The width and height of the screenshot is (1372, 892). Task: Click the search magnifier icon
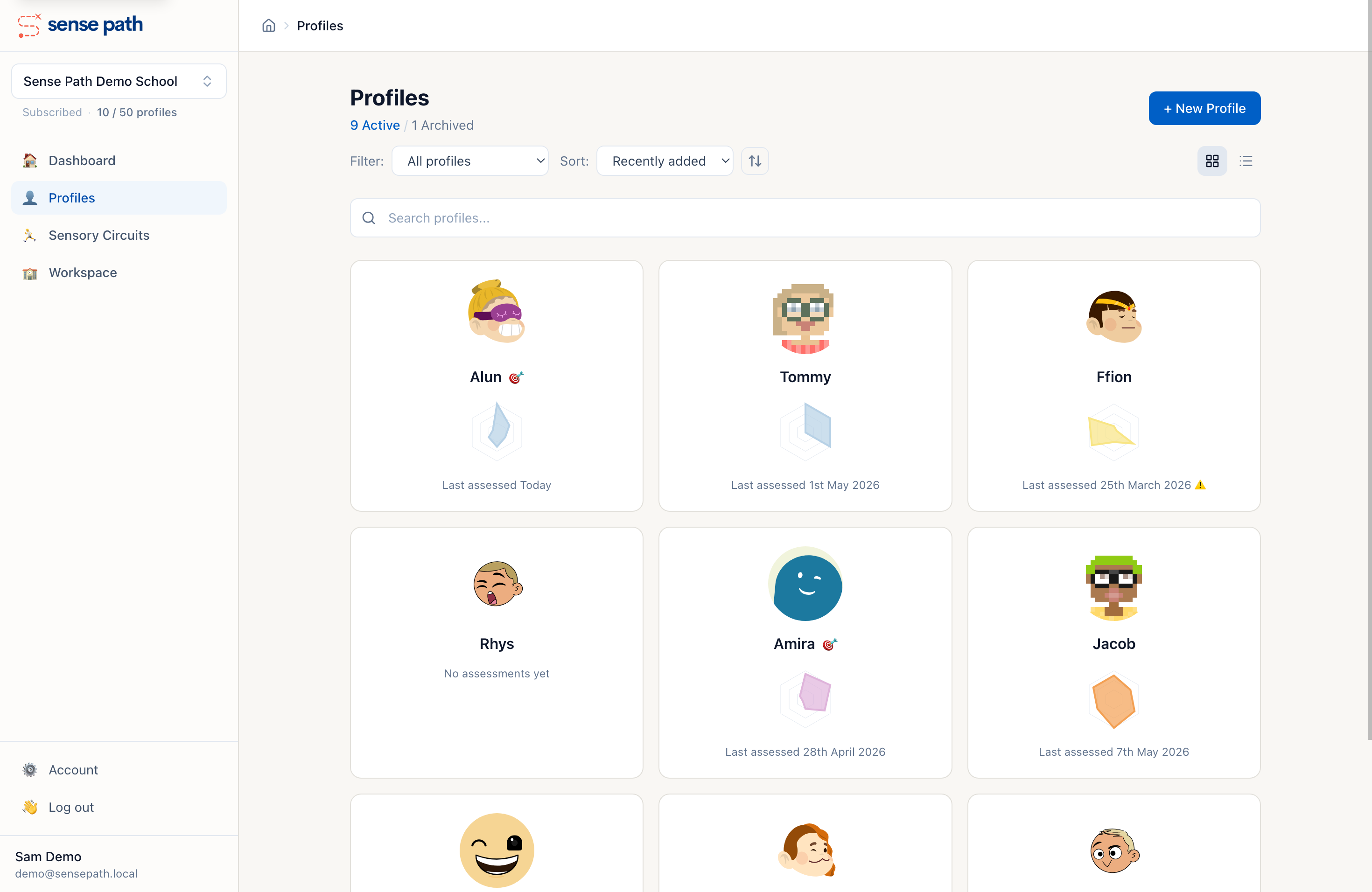[x=368, y=218]
